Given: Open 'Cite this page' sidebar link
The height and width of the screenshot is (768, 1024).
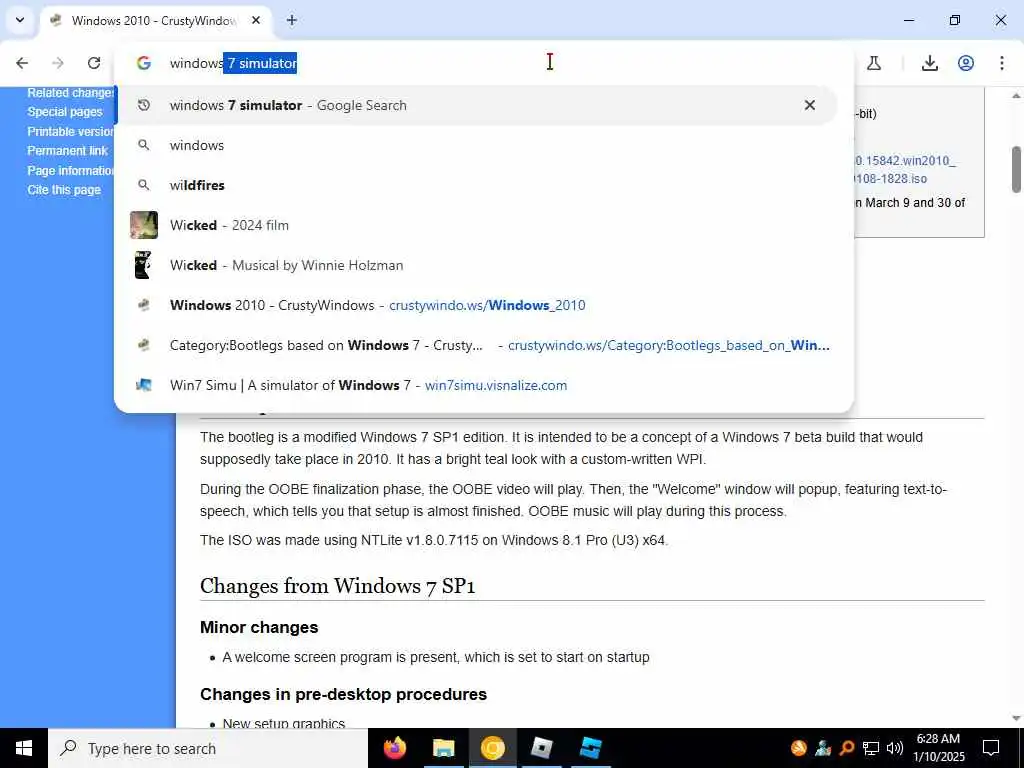Looking at the screenshot, I should [x=64, y=189].
